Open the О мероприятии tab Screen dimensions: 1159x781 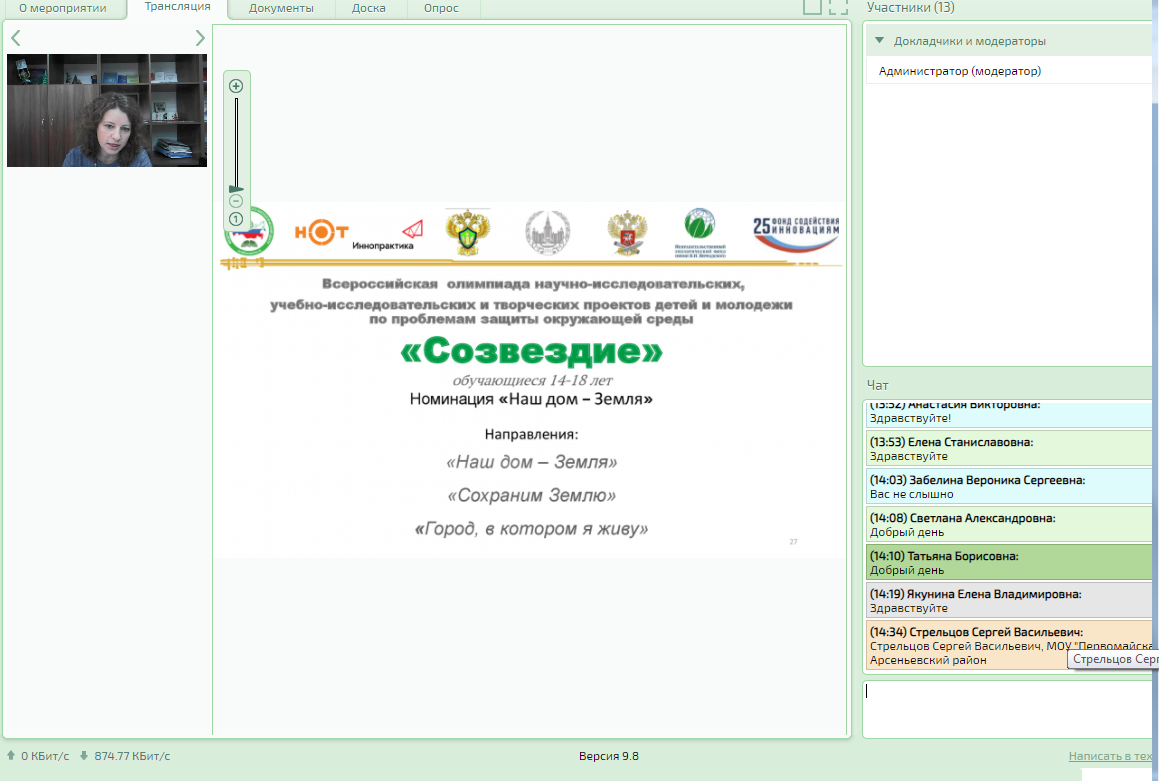63,8
